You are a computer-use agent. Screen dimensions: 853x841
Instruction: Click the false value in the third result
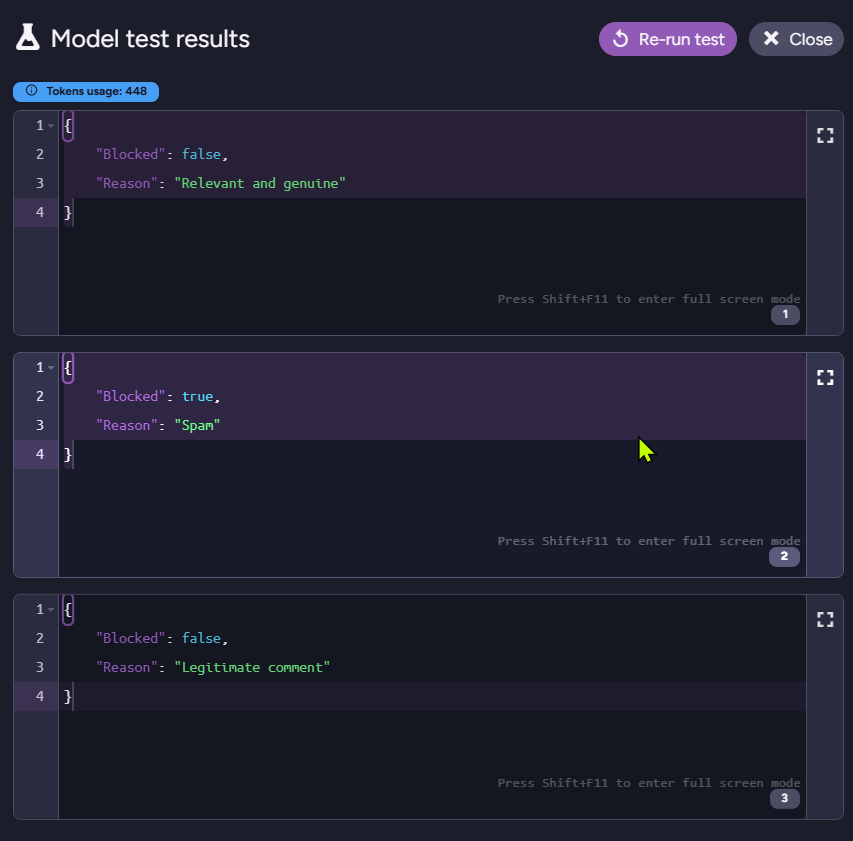pyautogui.click(x=201, y=639)
